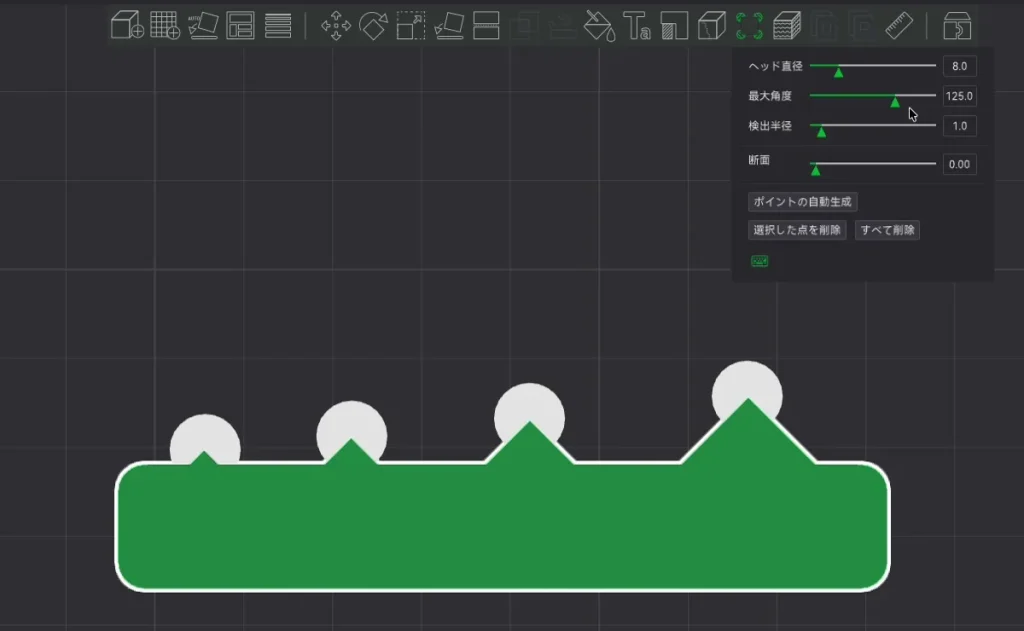Click the cracked cube cut icon
This screenshot has height=631, width=1024.
(x=711, y=26)
